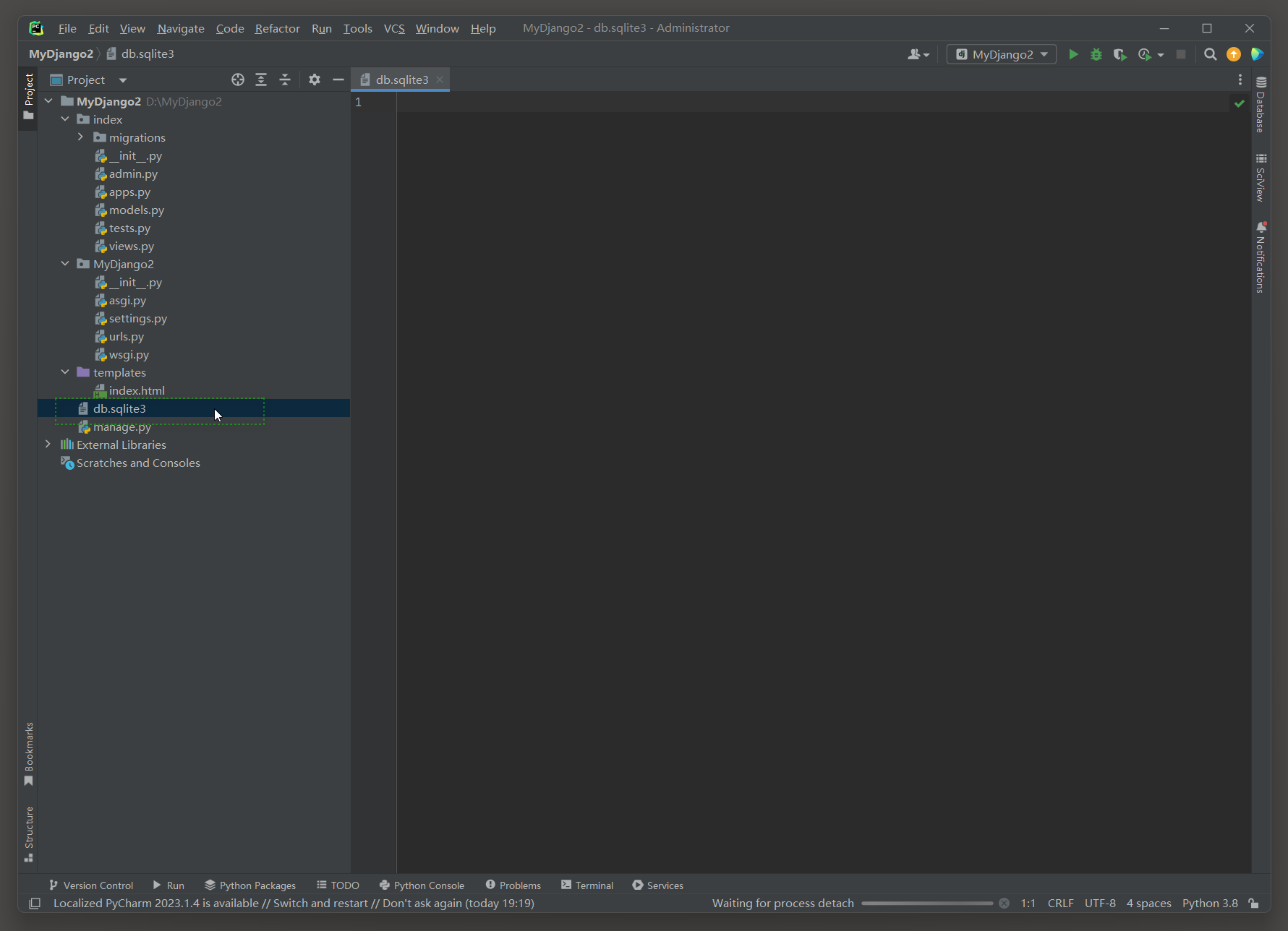Image resolution: width=1288 pixels, height=931 pixels.
Task: Click the CRLF line separator status
Action: tap(1060, 904)
